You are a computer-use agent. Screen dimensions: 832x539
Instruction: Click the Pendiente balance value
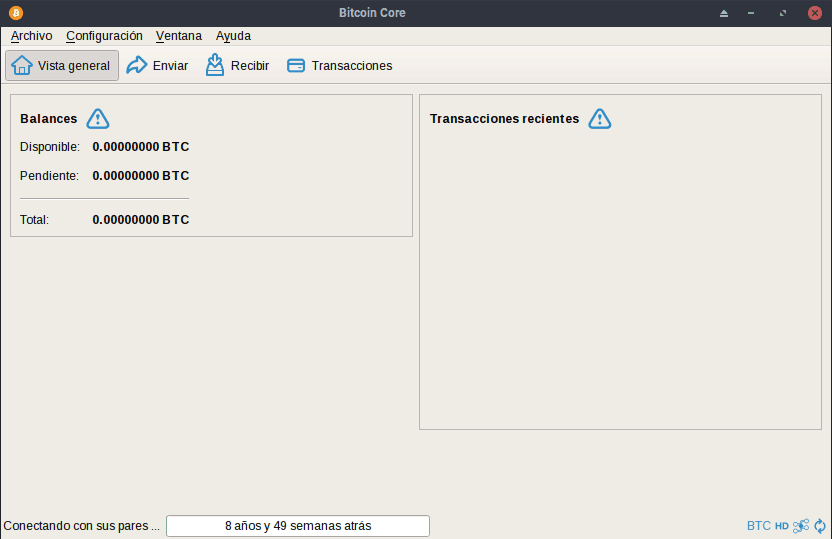[x=141, y=176]
